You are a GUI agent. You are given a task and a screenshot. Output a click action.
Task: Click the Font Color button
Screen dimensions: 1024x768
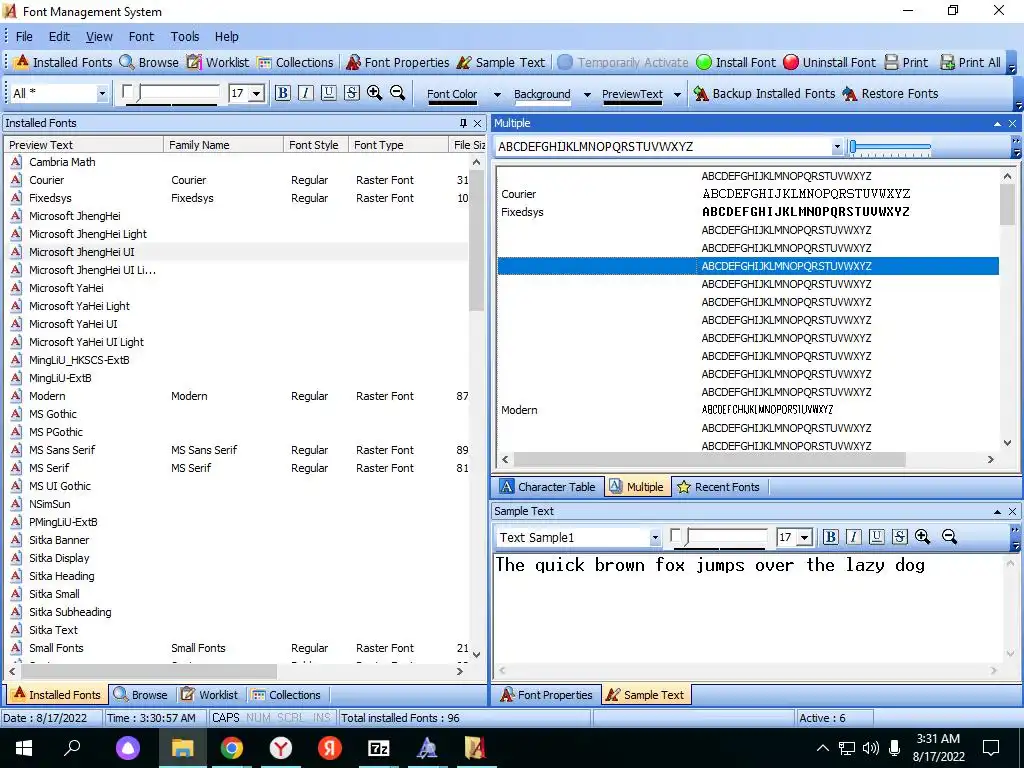452,94
